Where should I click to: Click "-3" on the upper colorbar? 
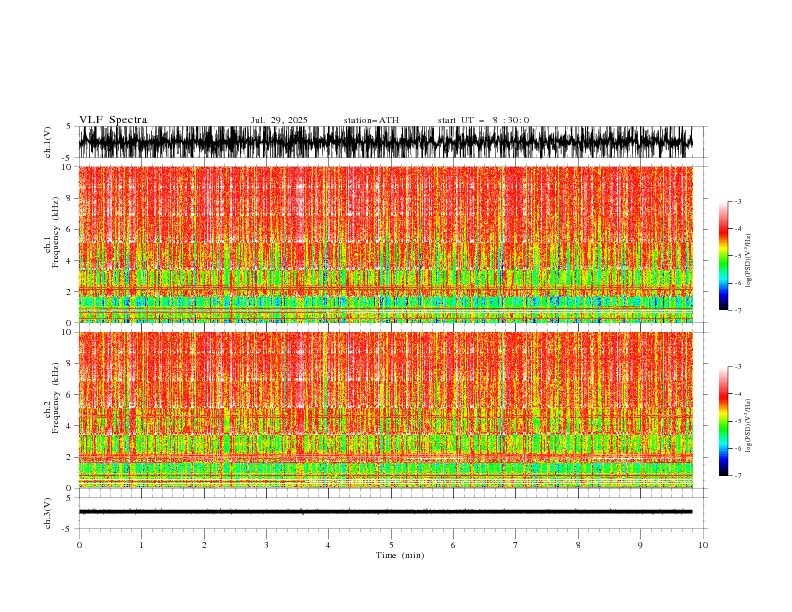point(737,201)
